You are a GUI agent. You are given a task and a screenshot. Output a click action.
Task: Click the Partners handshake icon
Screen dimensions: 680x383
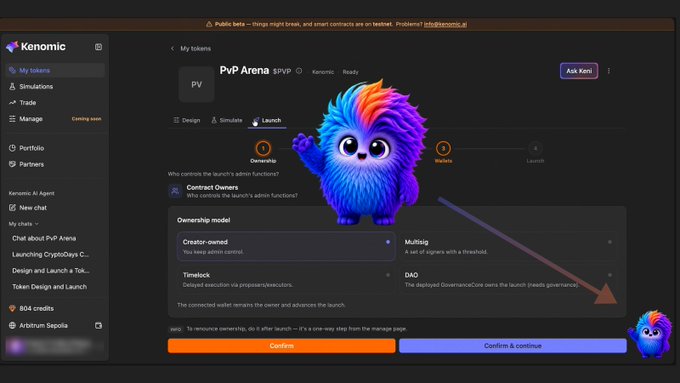(12, 164)
